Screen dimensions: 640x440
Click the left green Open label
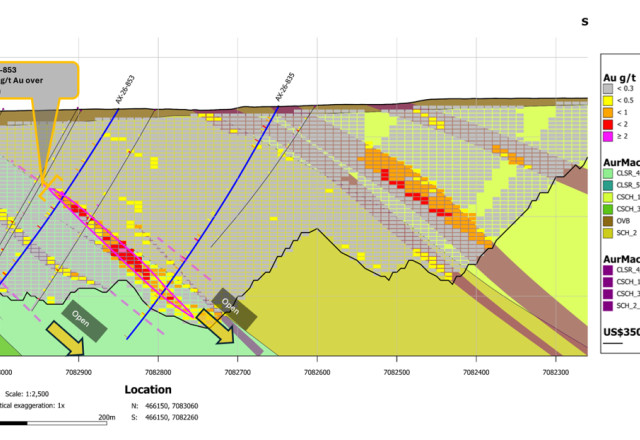84,321
